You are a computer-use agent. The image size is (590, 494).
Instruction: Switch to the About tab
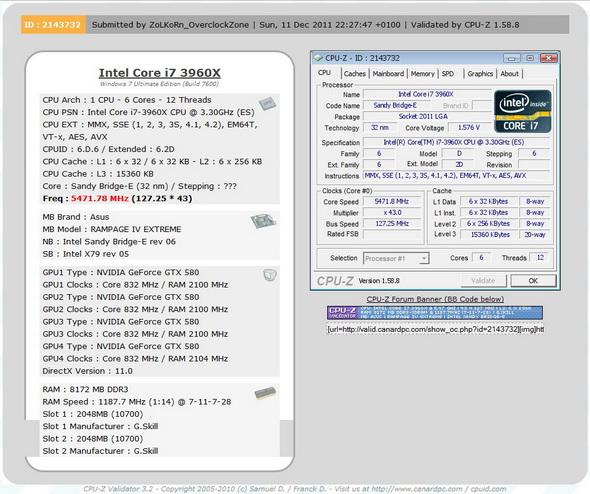509,74
